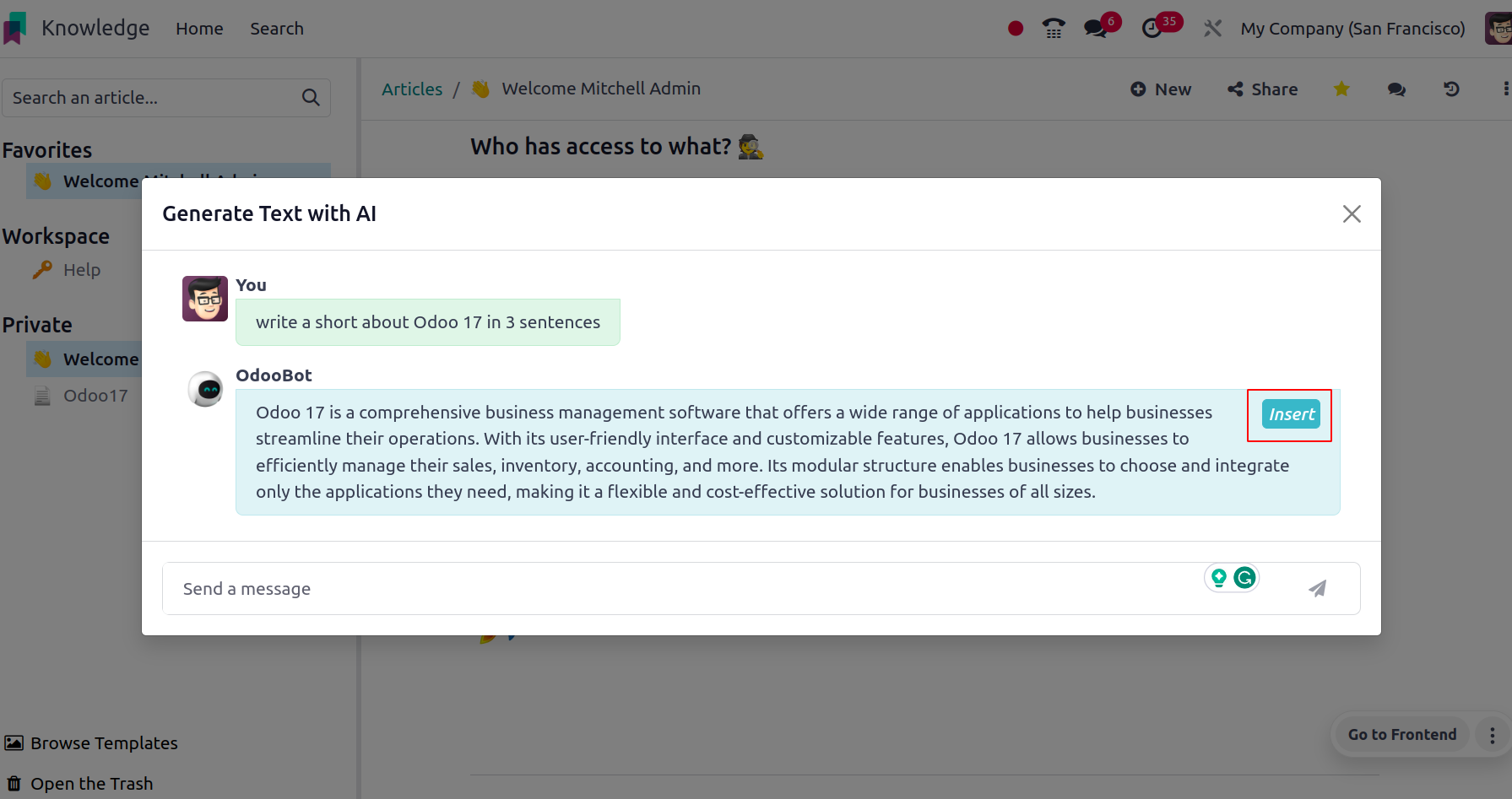Click the 'You' sender label
This screenshot has width=1512, height=799.
point(251,285)
